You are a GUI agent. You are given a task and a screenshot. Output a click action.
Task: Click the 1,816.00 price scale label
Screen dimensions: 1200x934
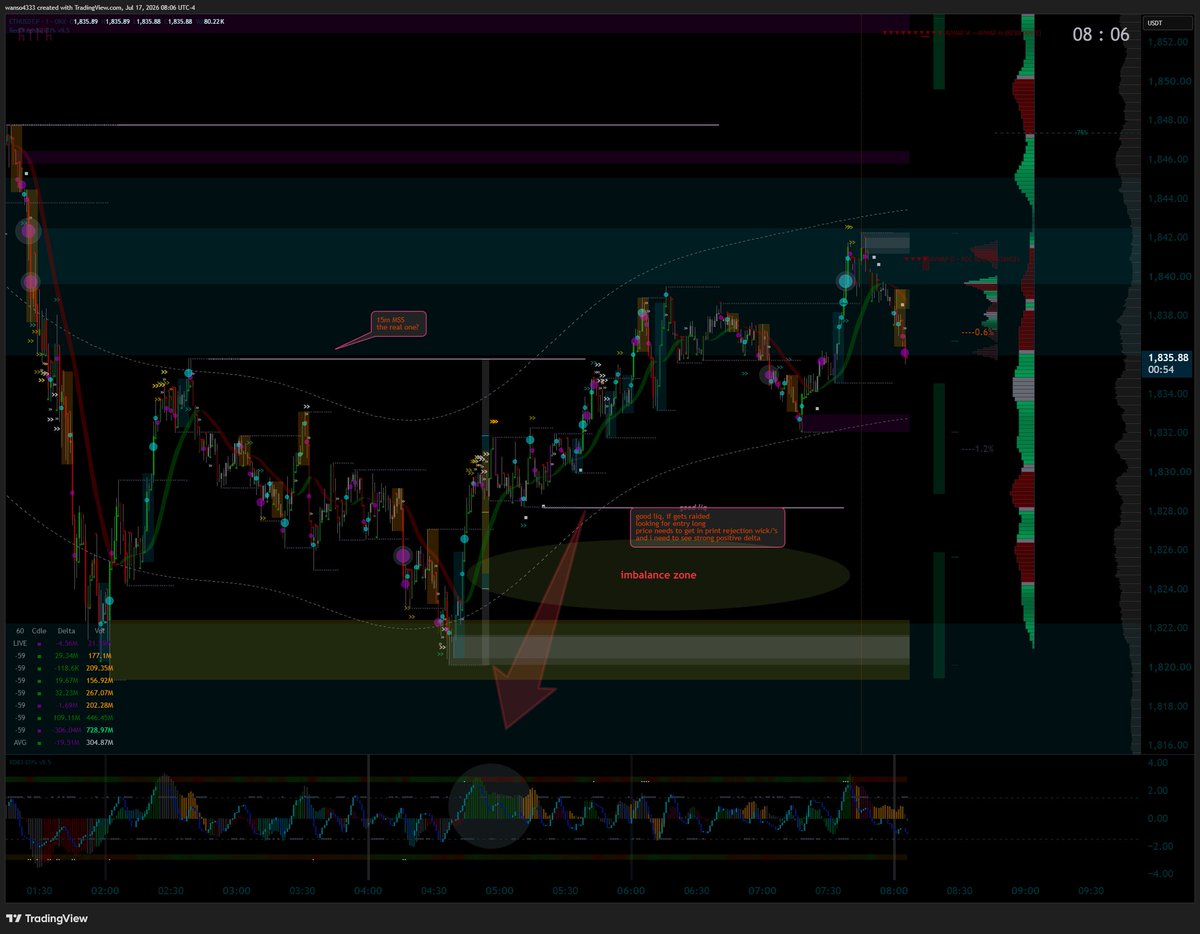[x=1168, y=745]
